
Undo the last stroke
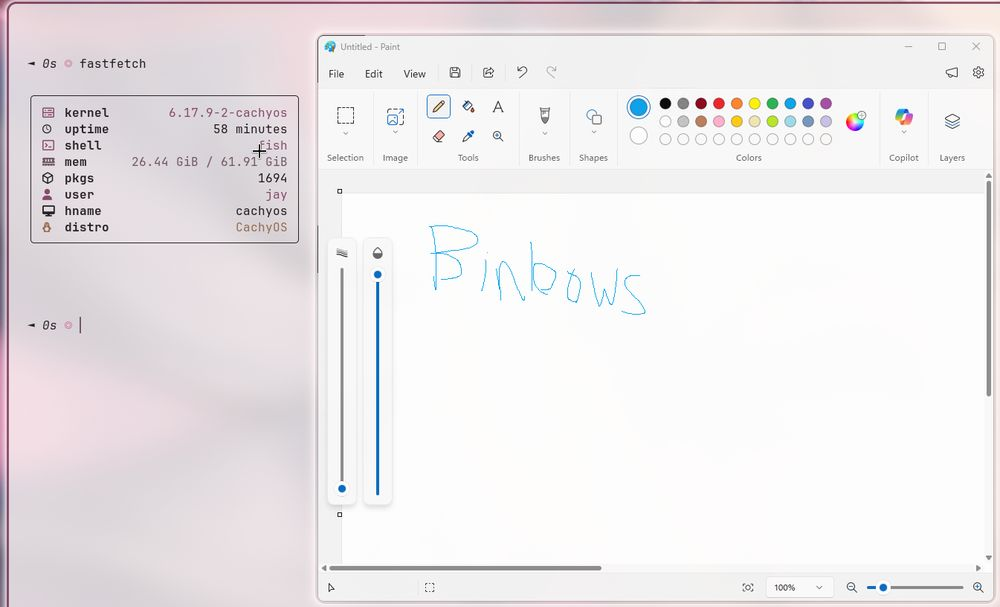[x=521, y=73]
